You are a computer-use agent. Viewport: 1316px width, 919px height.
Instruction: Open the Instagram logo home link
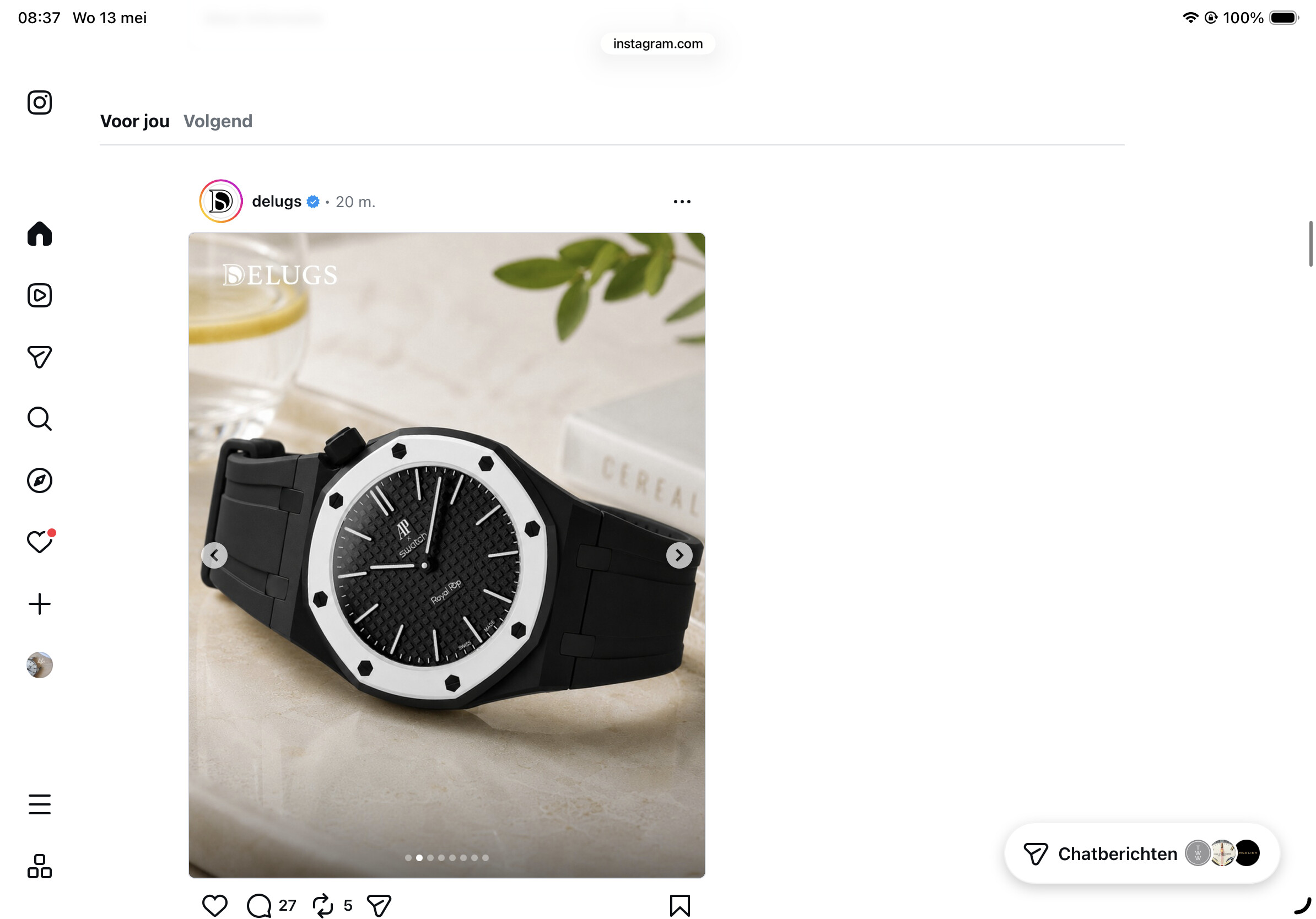click(x=40, y=102)
